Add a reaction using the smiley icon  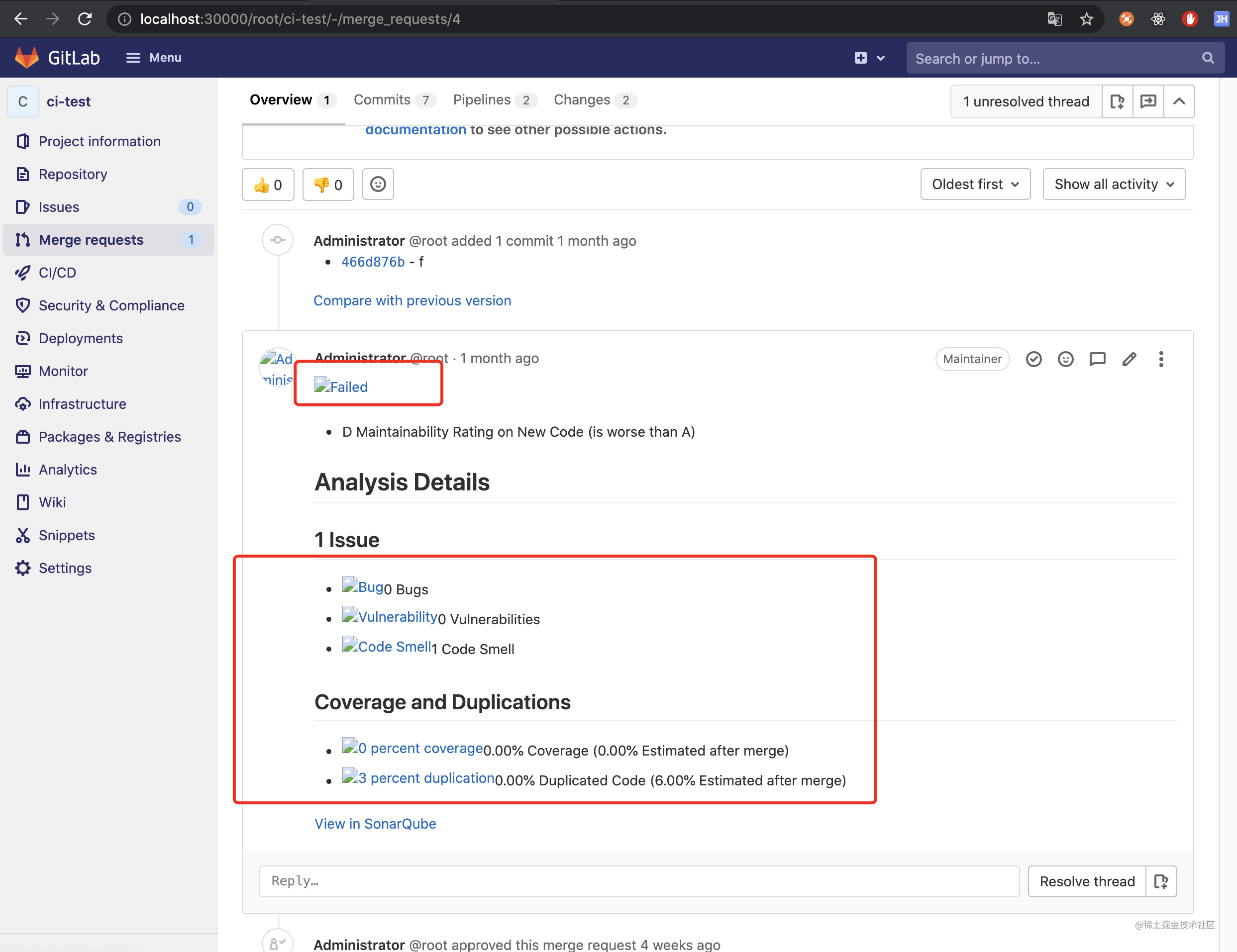1065,359
